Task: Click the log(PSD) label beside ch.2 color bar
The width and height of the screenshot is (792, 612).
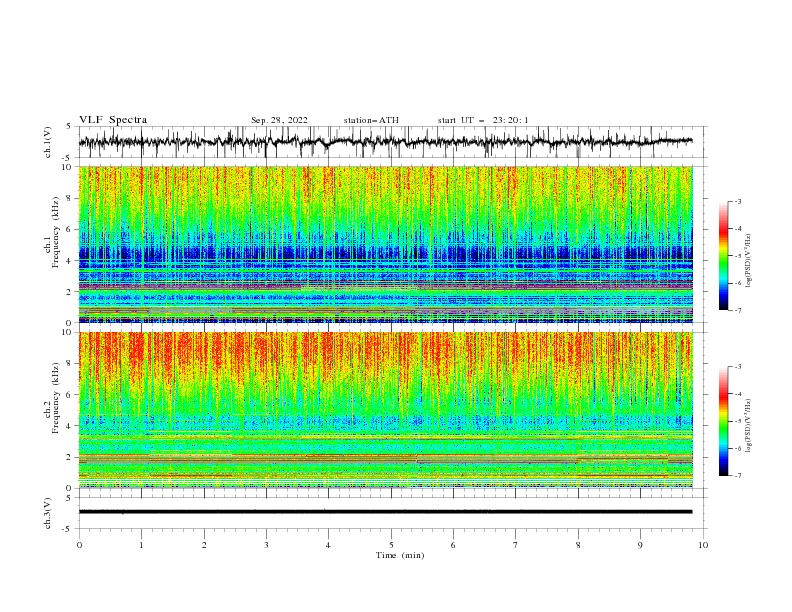Action: [748, 425]
